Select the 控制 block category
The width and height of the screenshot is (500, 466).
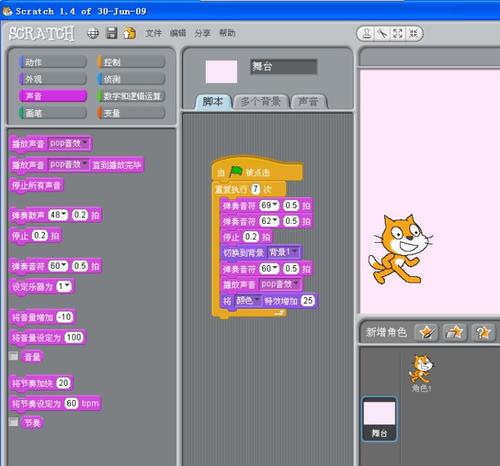(131, 62)
